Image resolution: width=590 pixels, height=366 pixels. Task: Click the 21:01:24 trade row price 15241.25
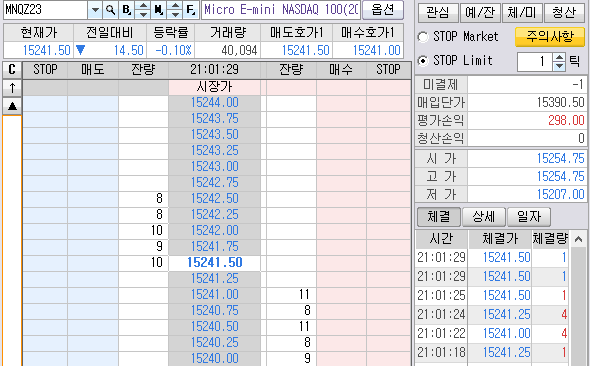(x=506, y=314)
